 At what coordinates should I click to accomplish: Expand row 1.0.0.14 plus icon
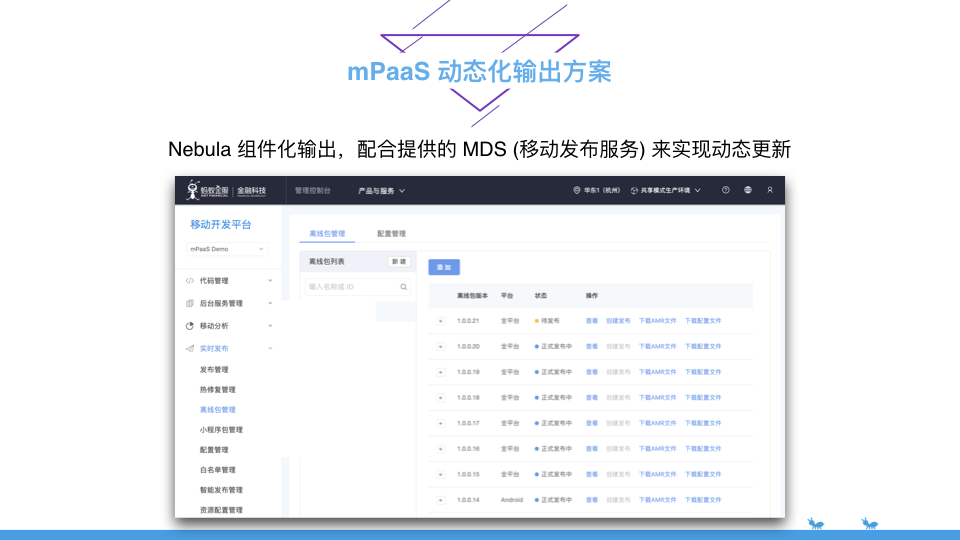coord(440,500)
